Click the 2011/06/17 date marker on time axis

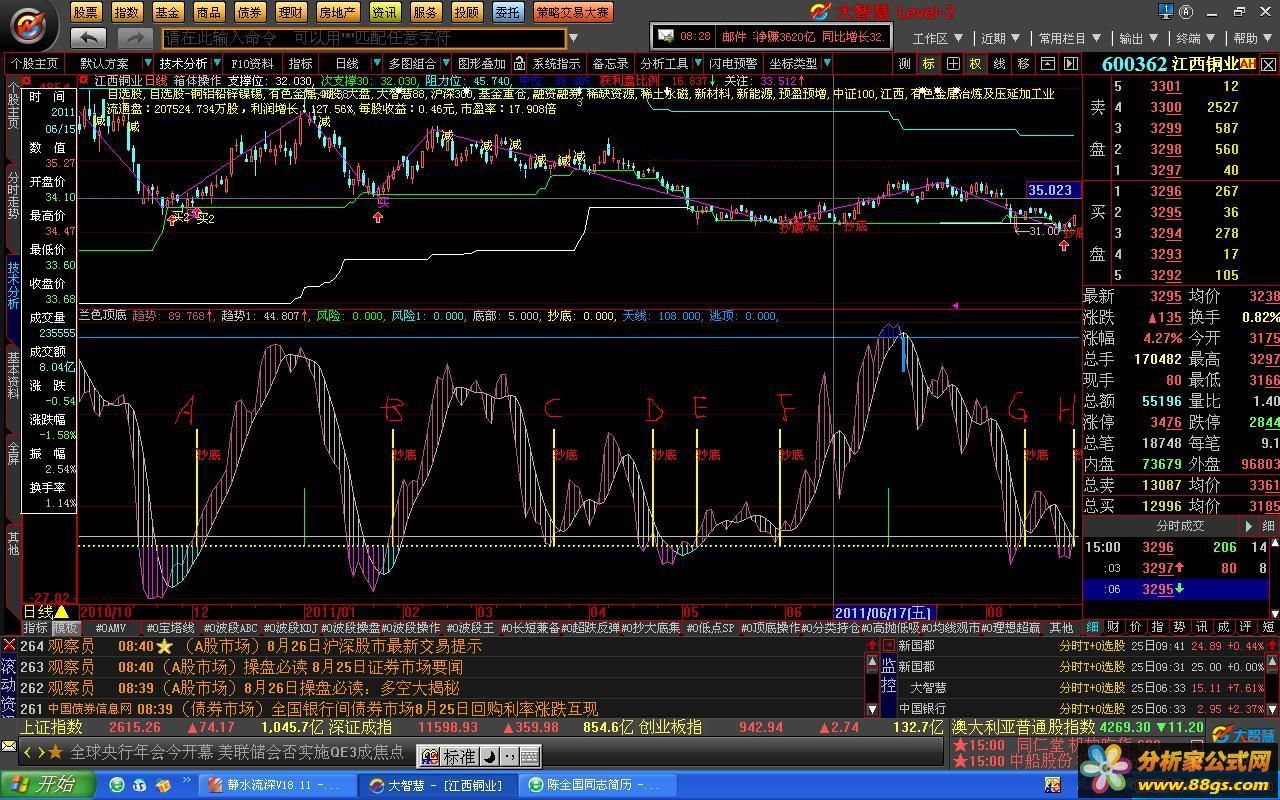[x=884, y=612]
